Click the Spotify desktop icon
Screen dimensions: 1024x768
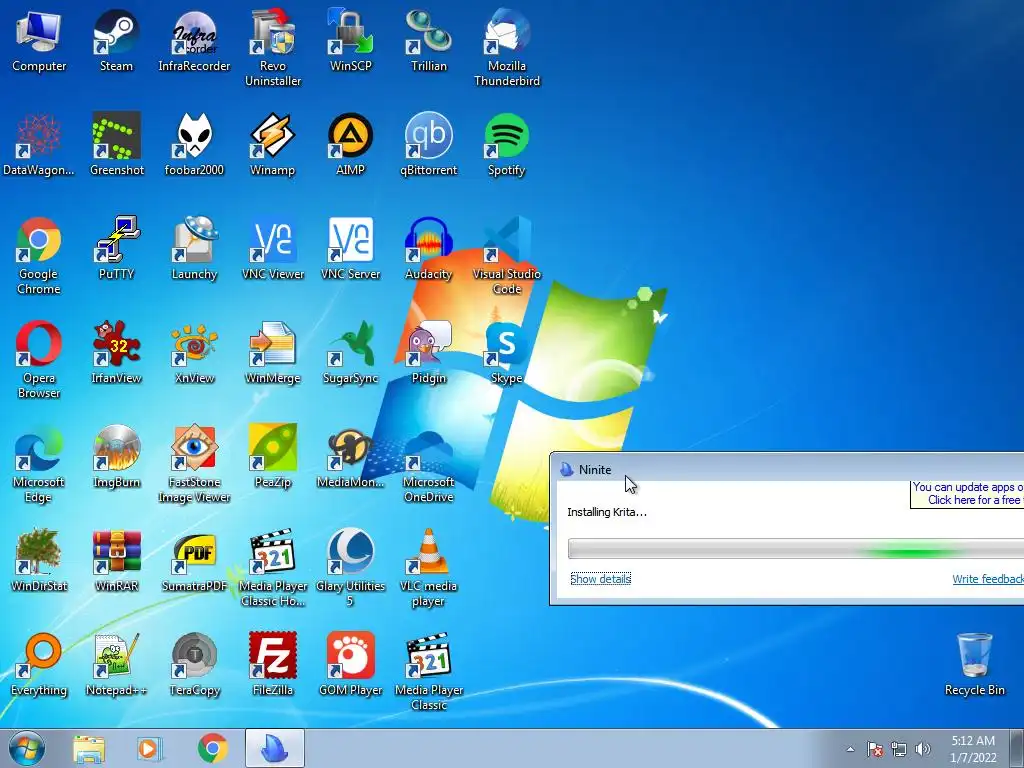click(x=507, y=144)
